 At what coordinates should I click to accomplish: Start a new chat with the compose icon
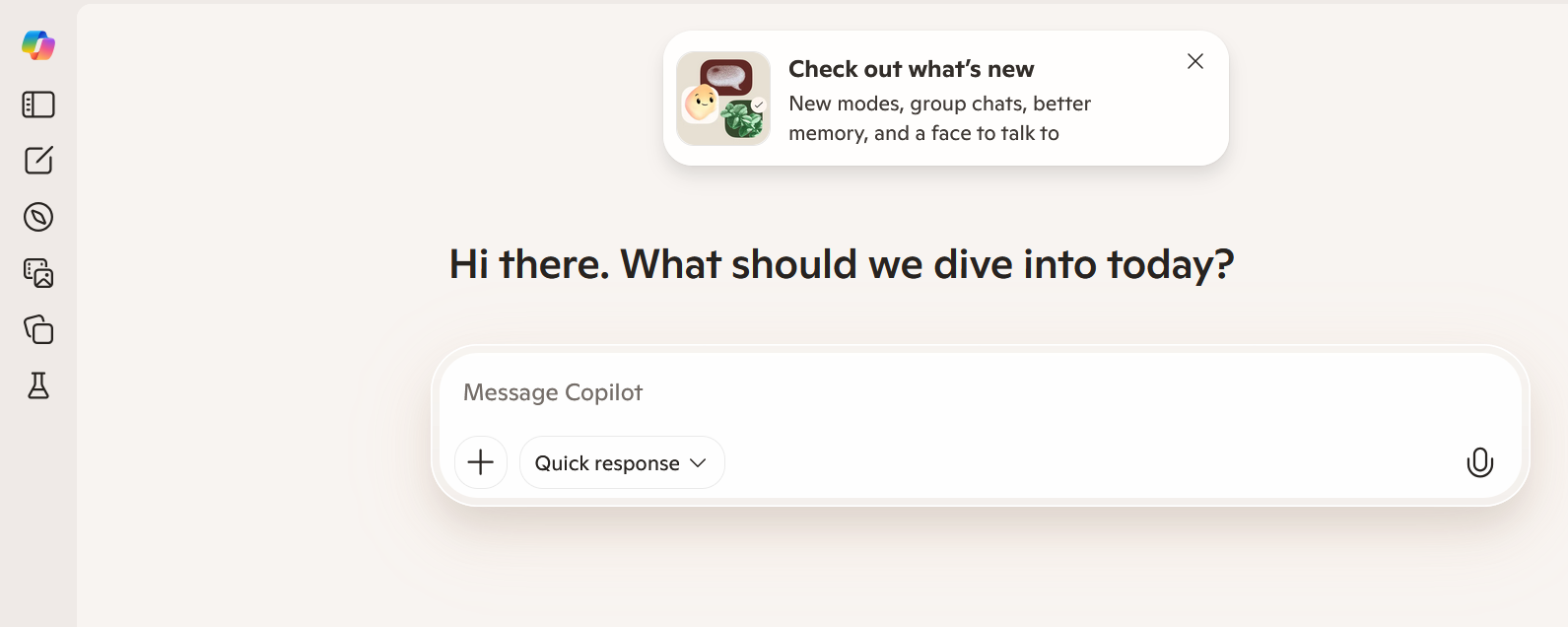(x=37, y=160)
